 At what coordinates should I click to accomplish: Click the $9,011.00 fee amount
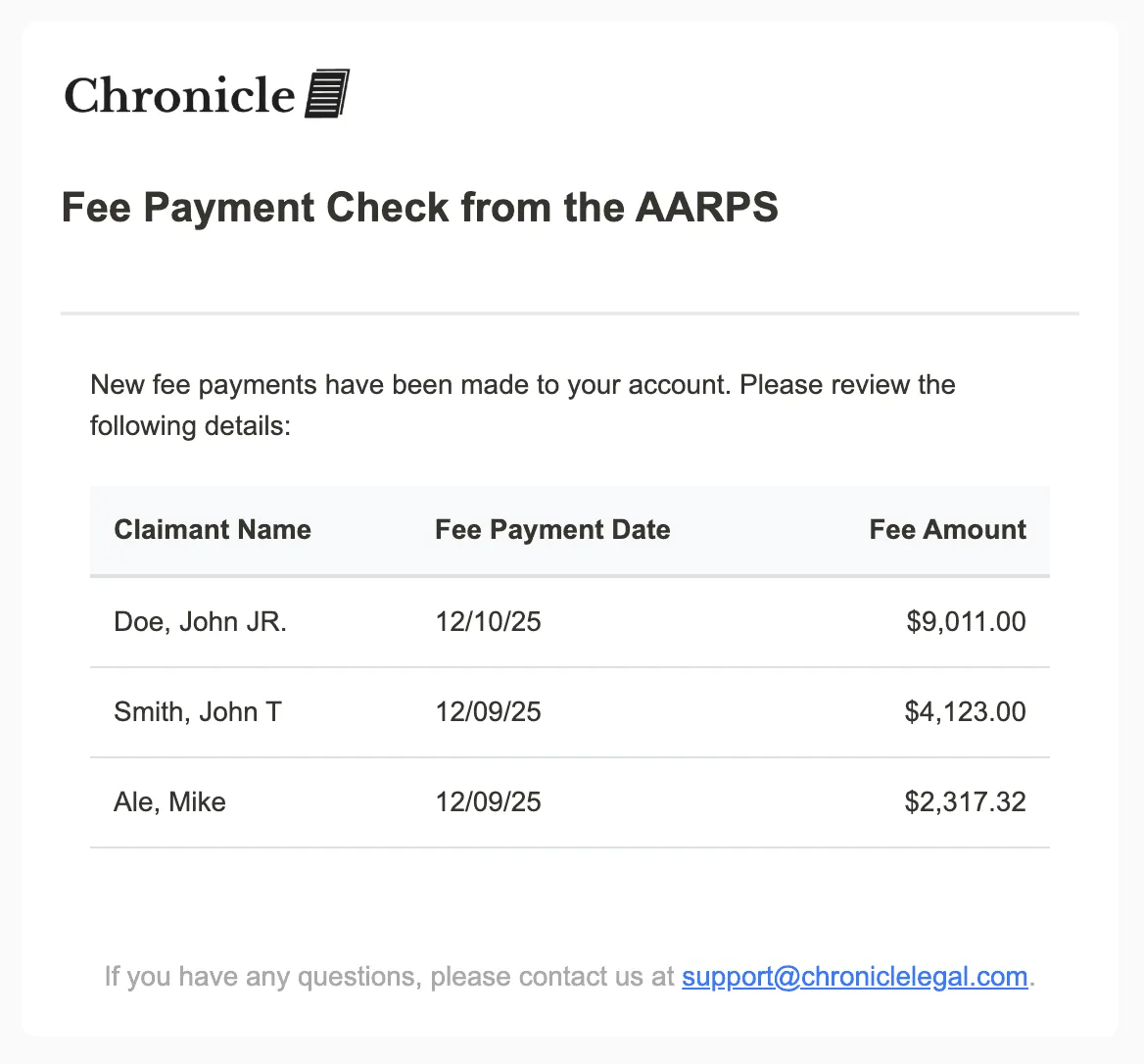[966, 622]
